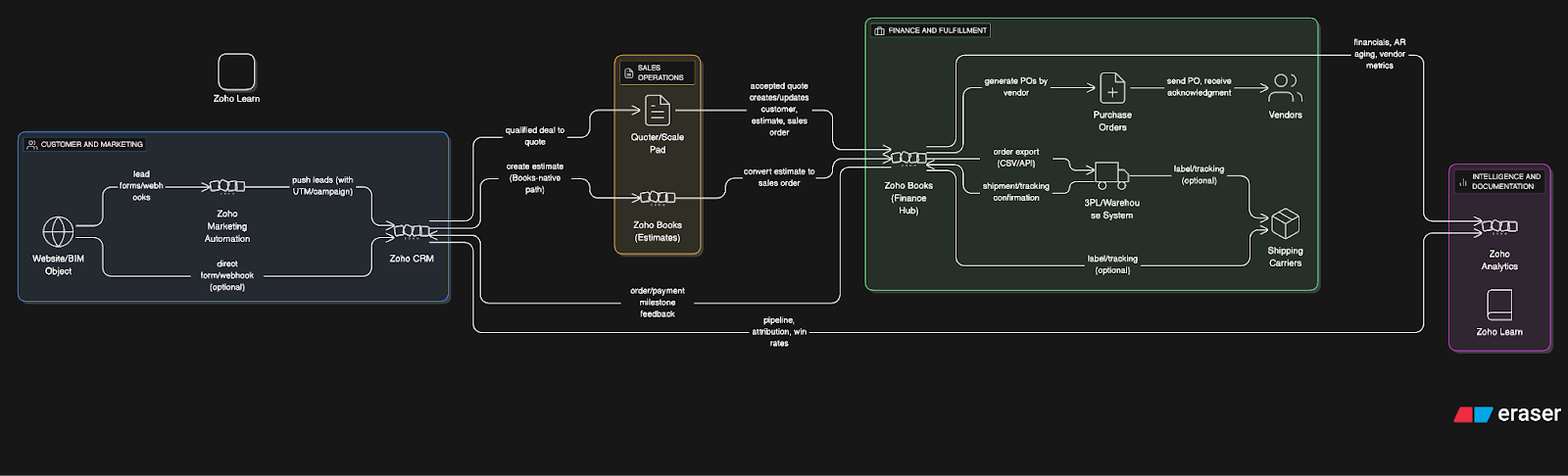The height and width of the screenshot is (476, 1568).
Task: Select the 'Zoho CRM' node label
Action: coord(412,259)
